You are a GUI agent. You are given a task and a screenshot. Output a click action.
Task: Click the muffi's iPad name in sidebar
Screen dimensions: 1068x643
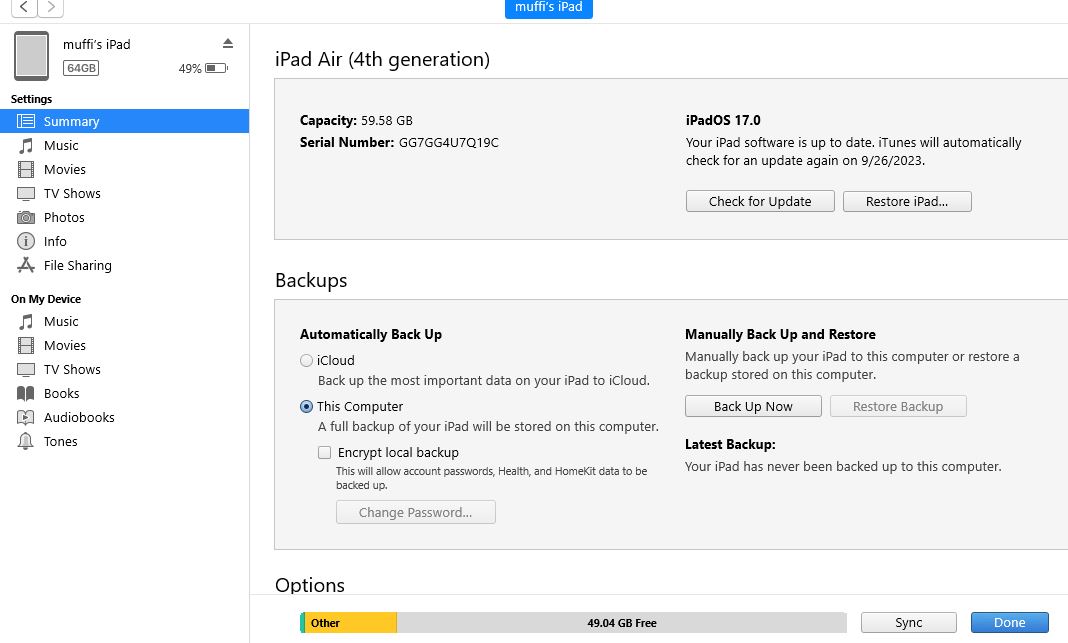[97, 44]
